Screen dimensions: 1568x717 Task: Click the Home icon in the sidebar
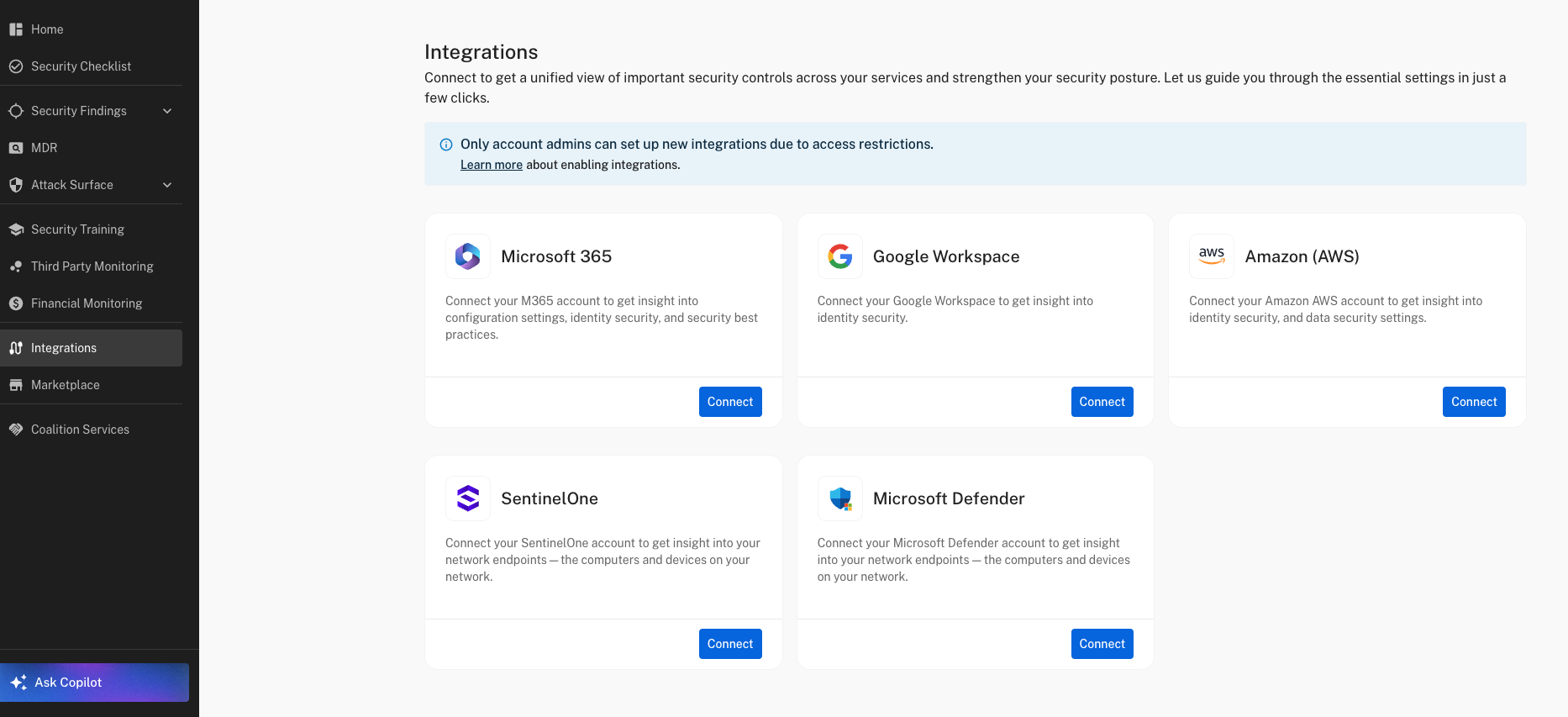16,29
